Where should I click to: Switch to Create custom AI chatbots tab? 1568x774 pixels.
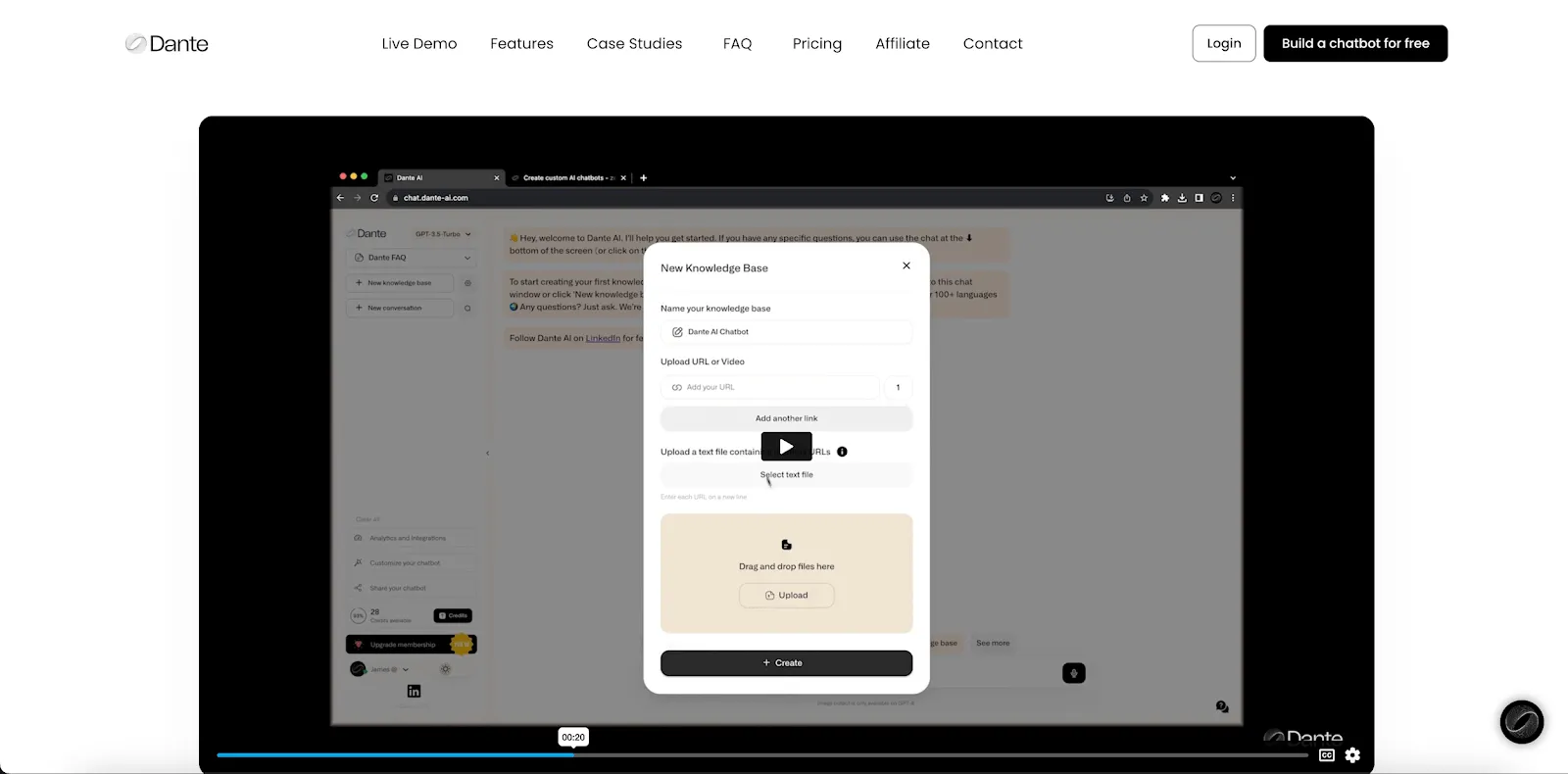coord(568,177)
